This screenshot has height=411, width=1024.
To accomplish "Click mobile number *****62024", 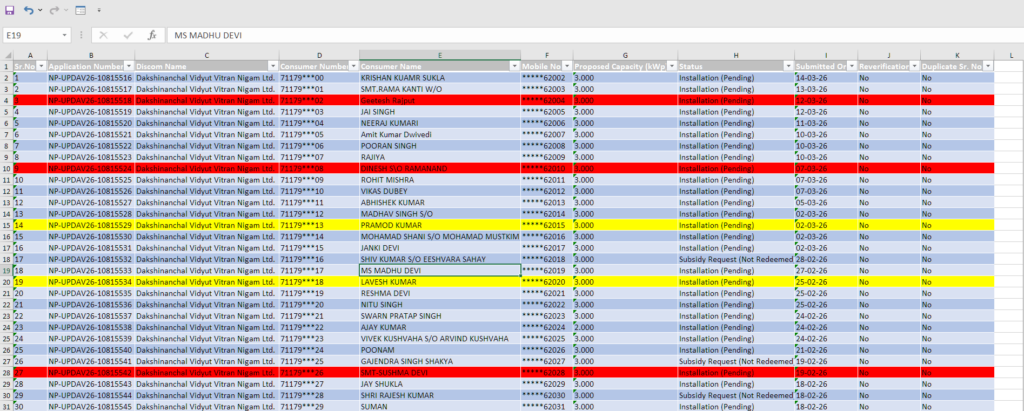I will coord(547,327).
